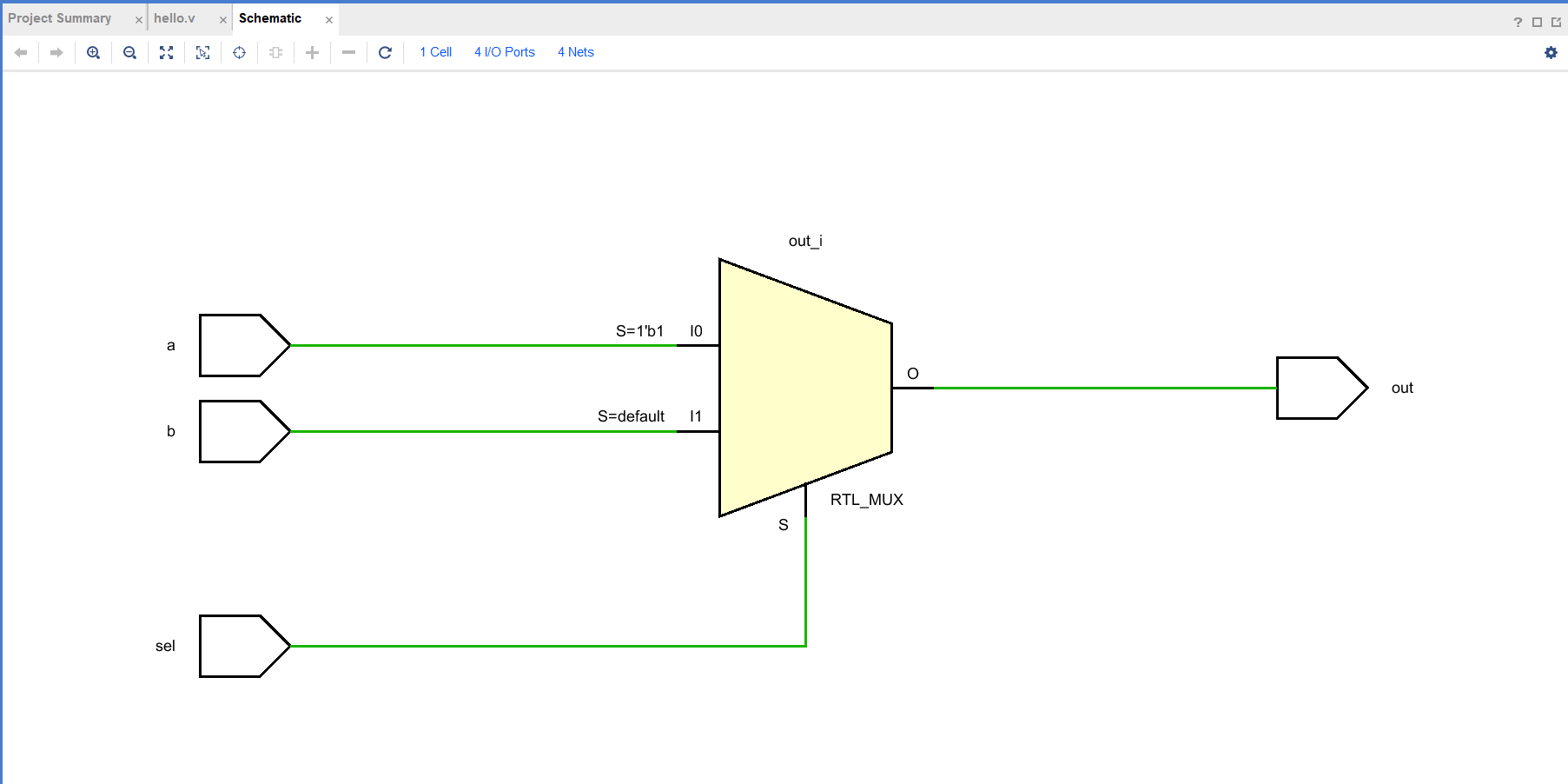Viewport: 1568px width, 784px height.
Task: Open the help question mark
Action: coord(1518,23)
